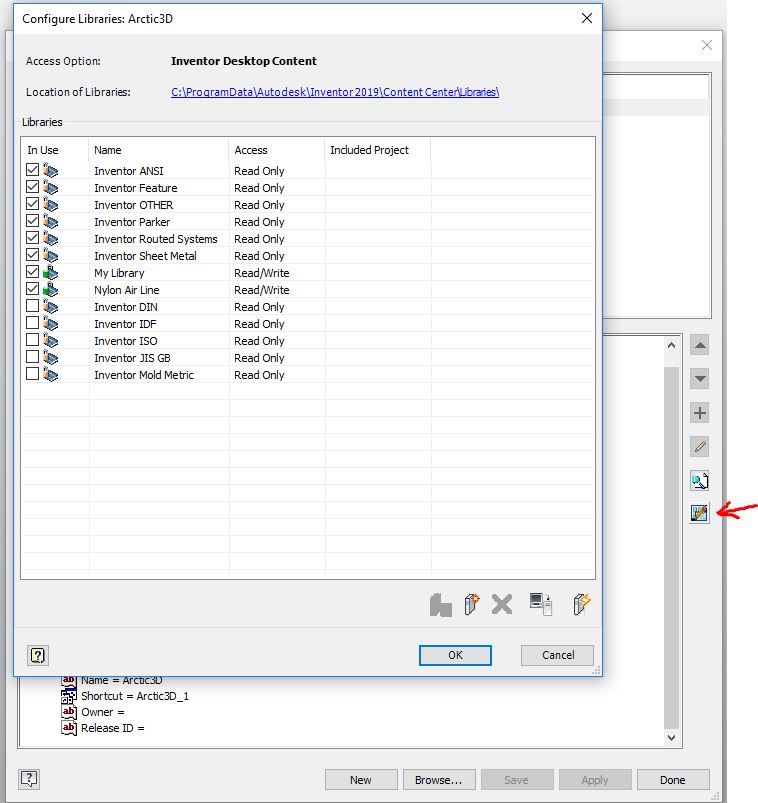Click the Check for duplicate files icon
The width and height of the screenshot is (758, 803).
point(700,480)
